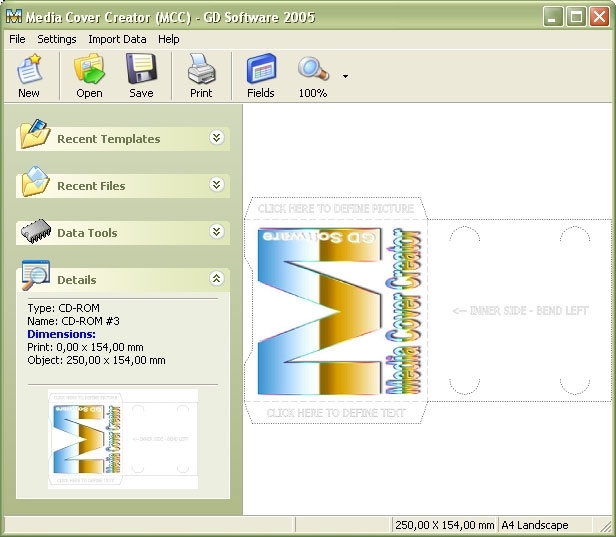Click the MCC application icon in title bar

14,16
